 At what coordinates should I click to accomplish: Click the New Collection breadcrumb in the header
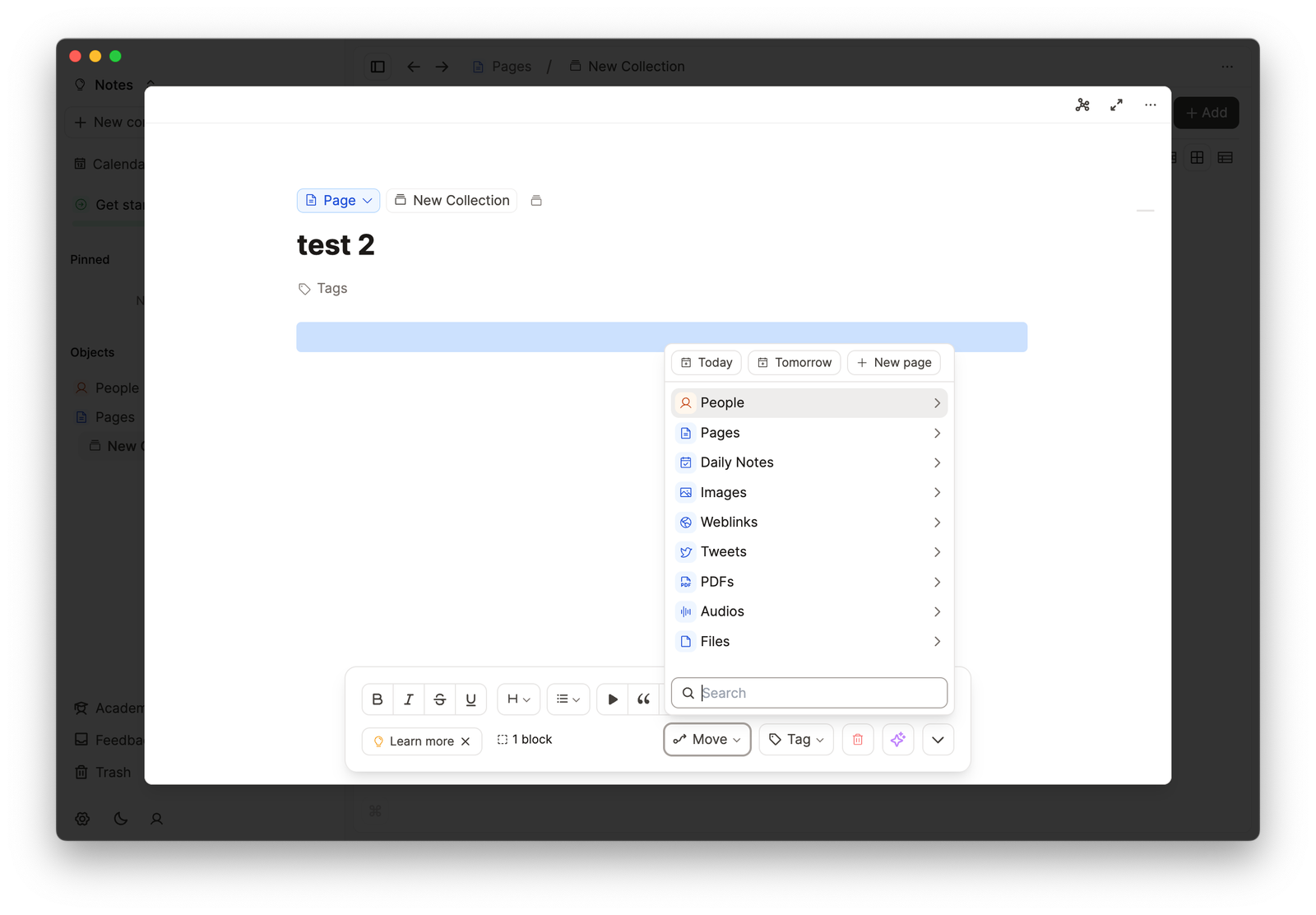tap(627, 67)
